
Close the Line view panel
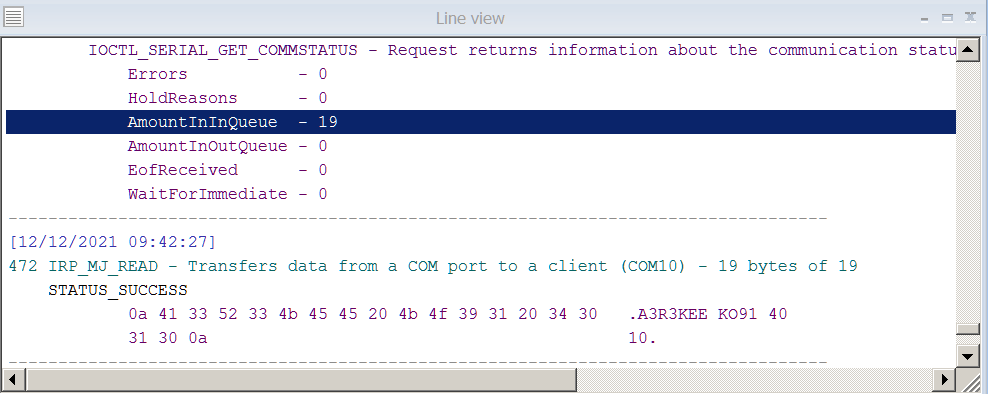970,18
